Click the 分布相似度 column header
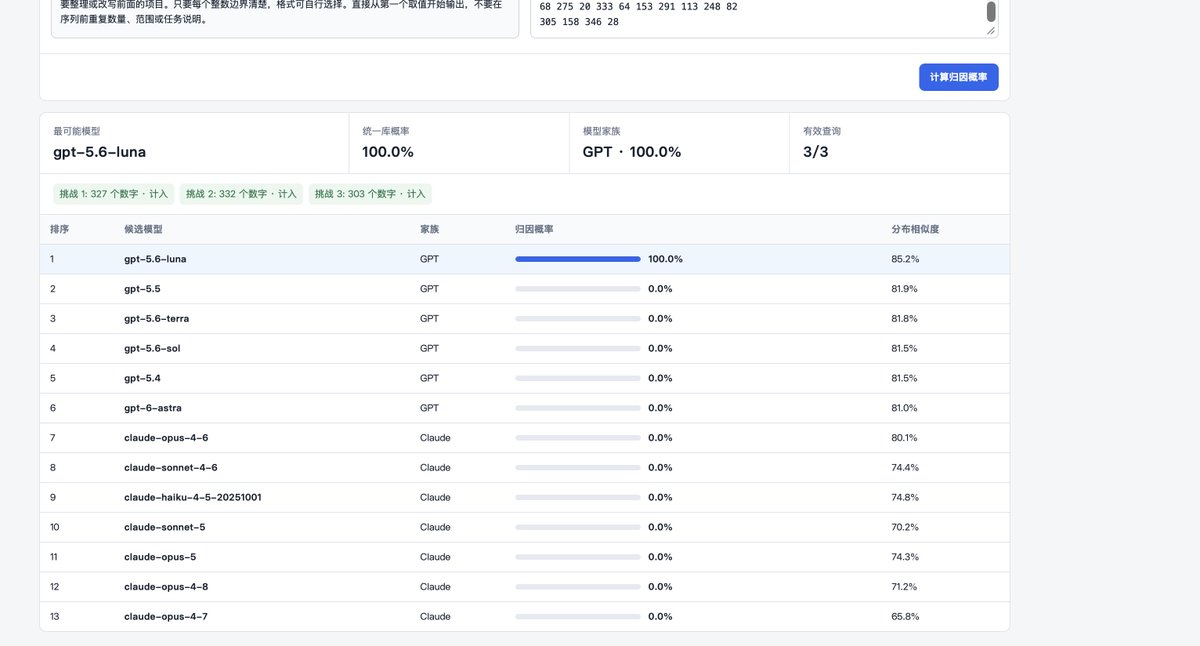The height and width of the screenshot is (646, 1200). [x=915, y=229]
